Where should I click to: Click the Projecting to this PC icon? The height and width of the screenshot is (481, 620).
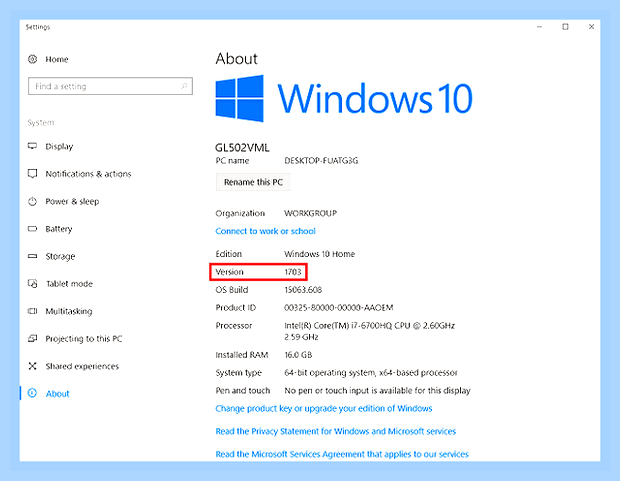tap(32, 339)
